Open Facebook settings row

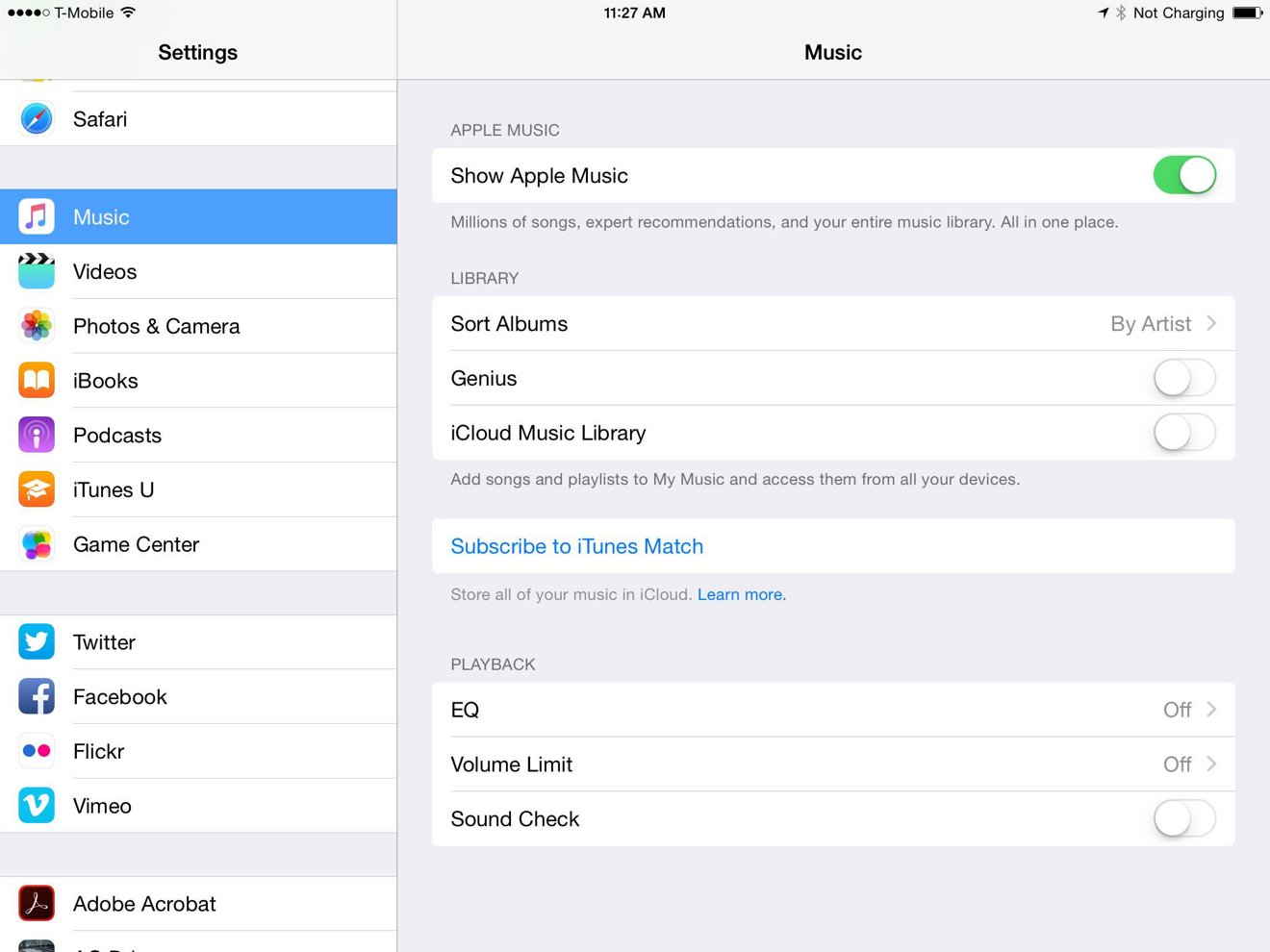point(198,697)
